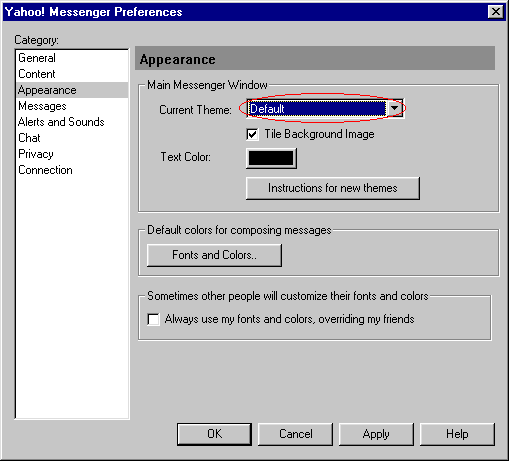Select the Connection category

(x=45, y=170)
